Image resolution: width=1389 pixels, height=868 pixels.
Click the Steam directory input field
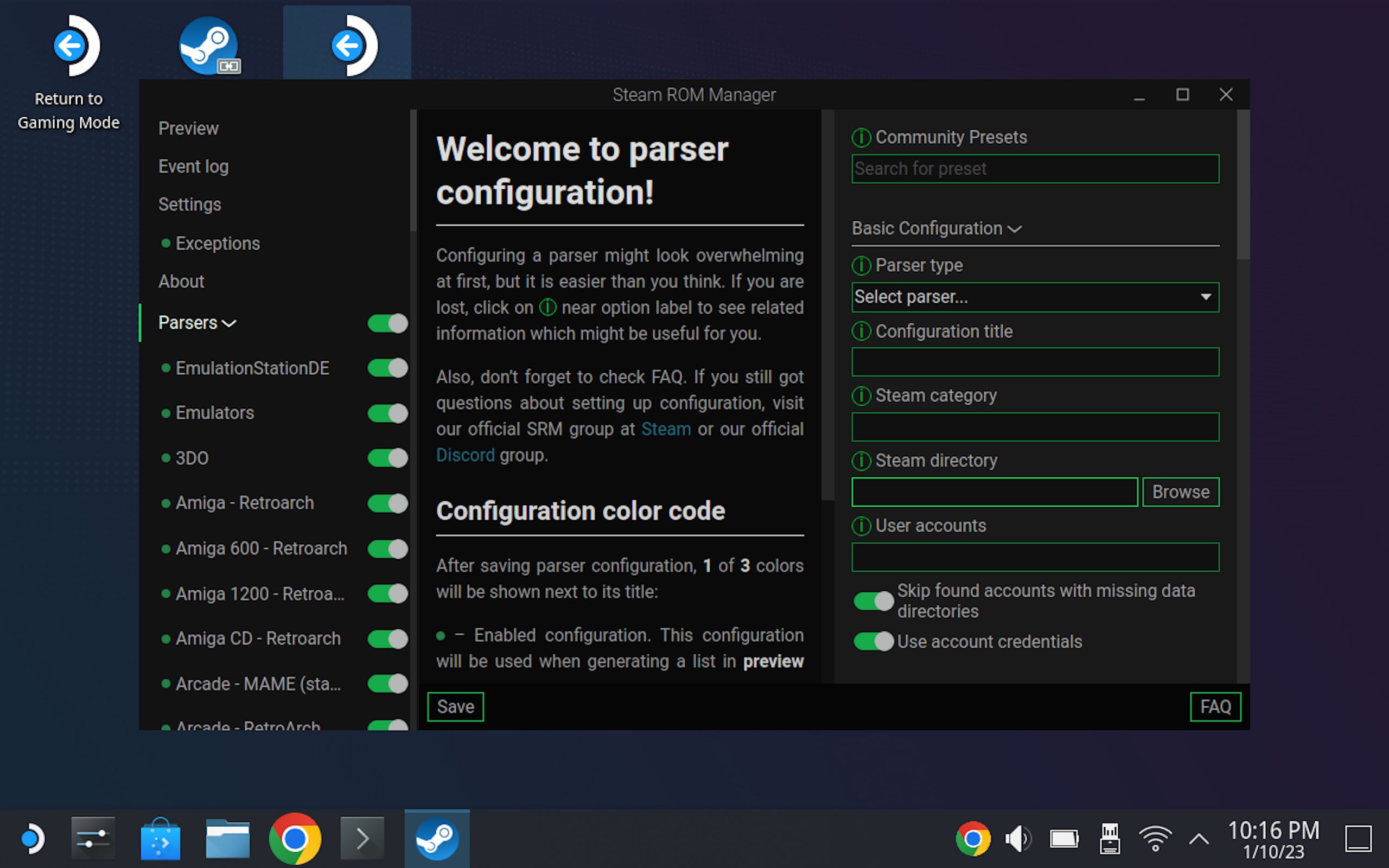pyautogui.click(x=995, y=492)
